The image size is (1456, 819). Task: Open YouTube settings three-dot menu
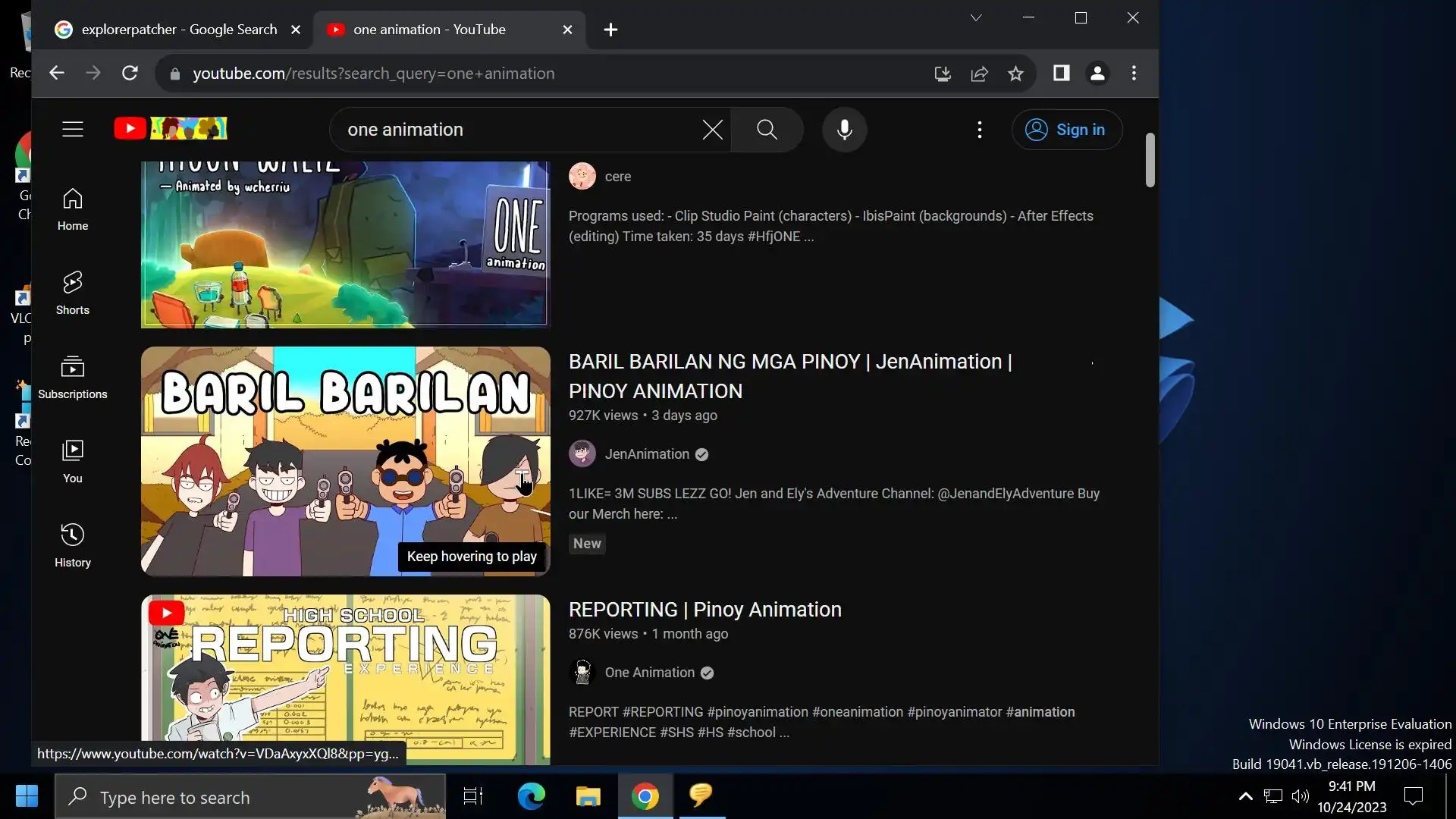pyautogui.click(x=979, y=130)
